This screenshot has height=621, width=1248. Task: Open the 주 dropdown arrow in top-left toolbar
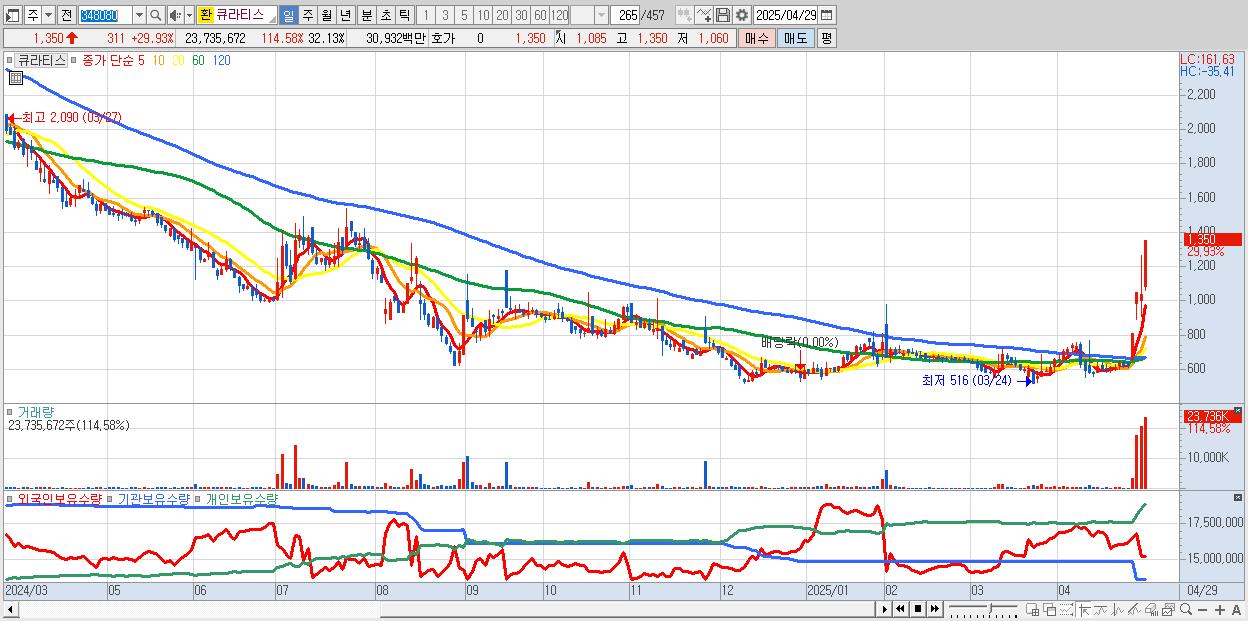pos(48,15)
